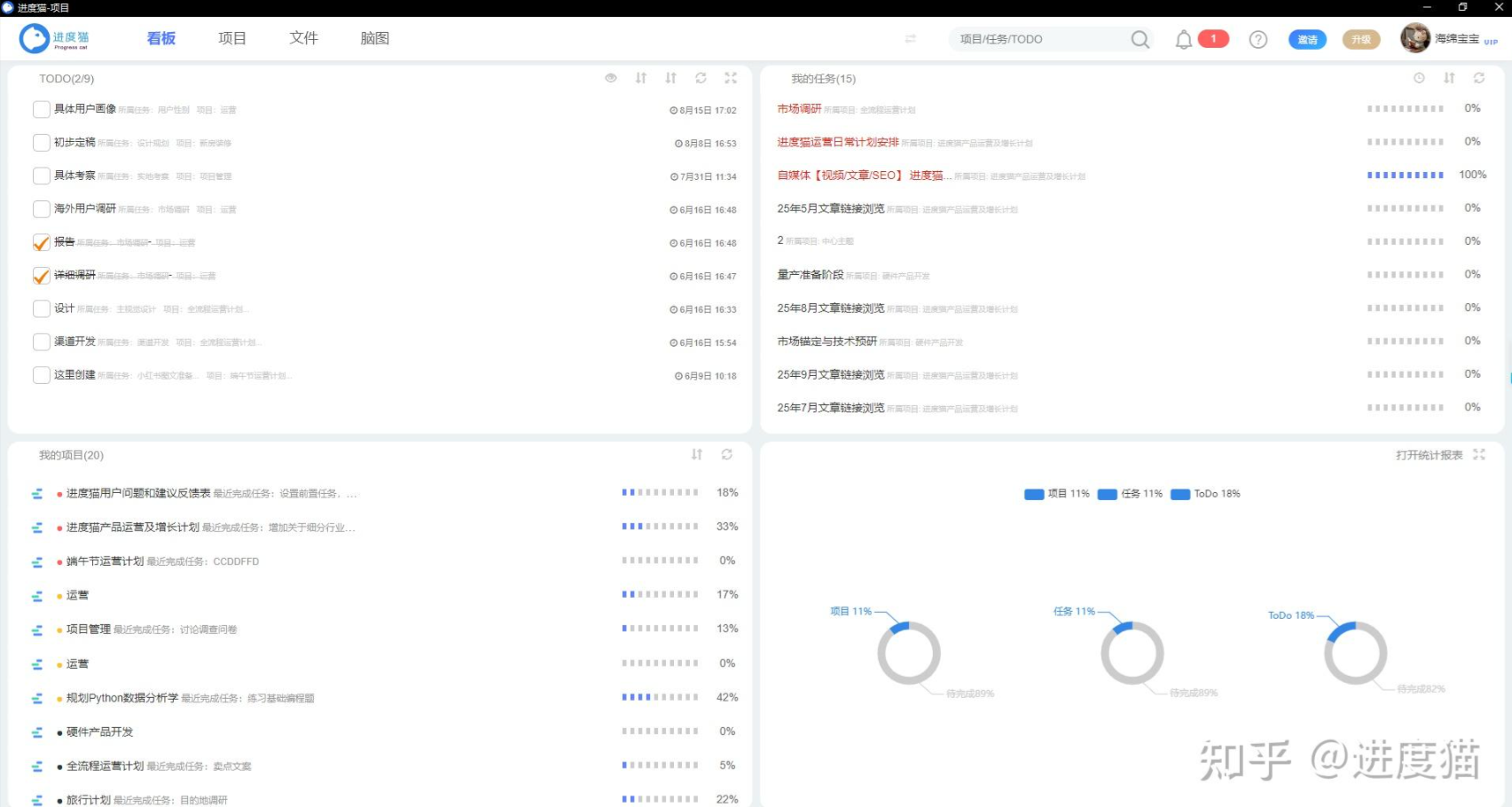Open the help question mark icon
The height and width of the screenshot is (807, 1512).
coord(1257,39)
